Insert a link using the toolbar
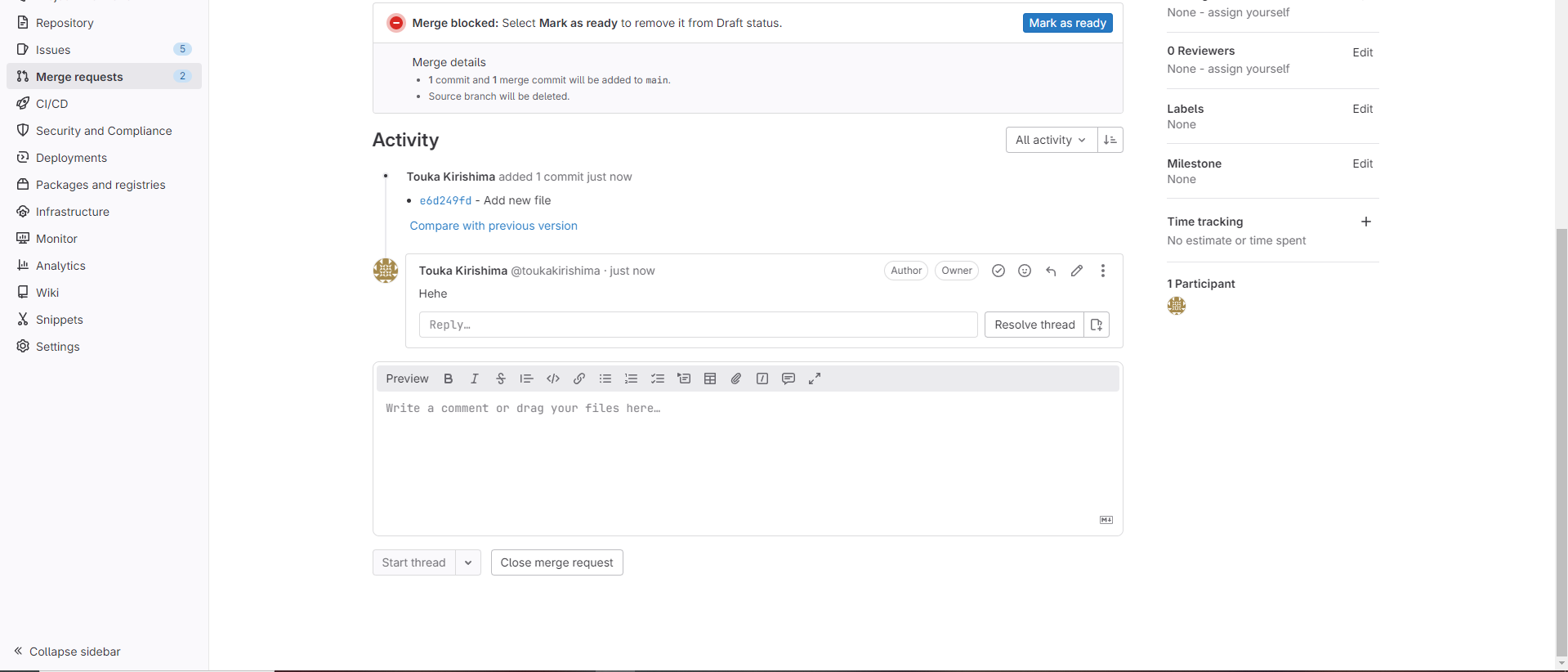The height and width of the screenshot is (672, 1568). 579,379
